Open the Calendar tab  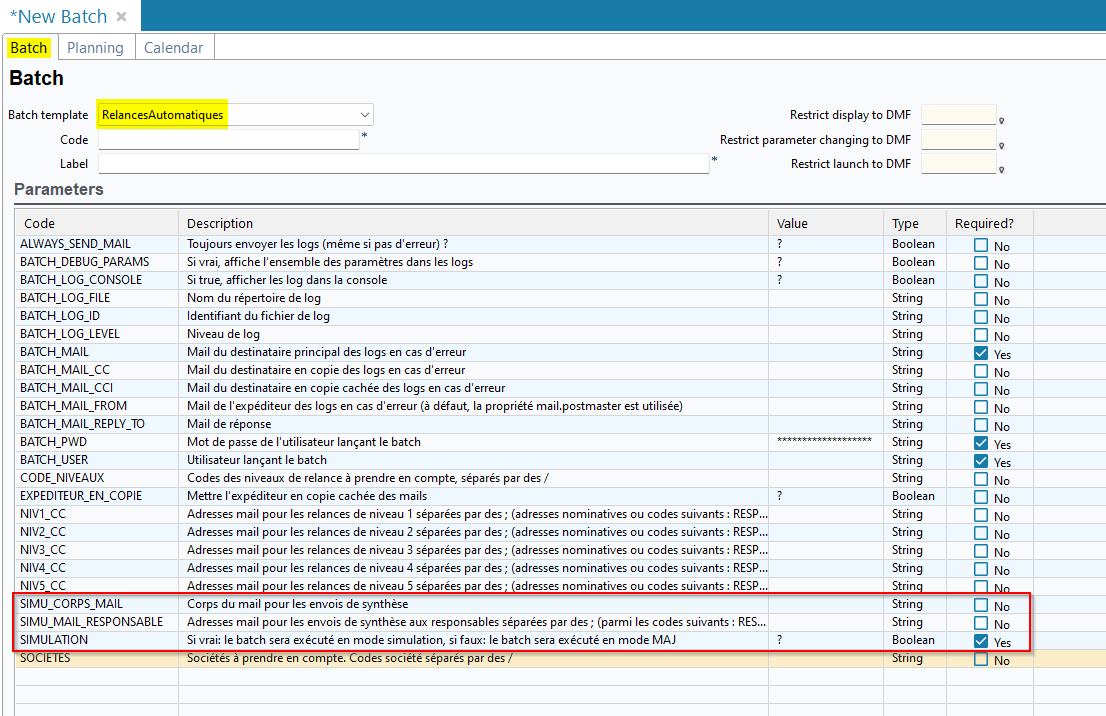coord(173,48)
